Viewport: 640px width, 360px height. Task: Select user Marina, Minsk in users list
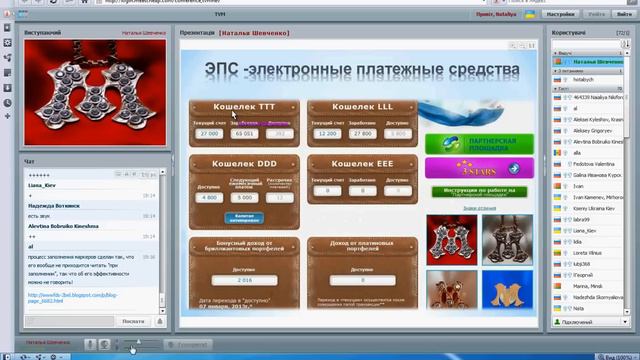tap(588, 286)
